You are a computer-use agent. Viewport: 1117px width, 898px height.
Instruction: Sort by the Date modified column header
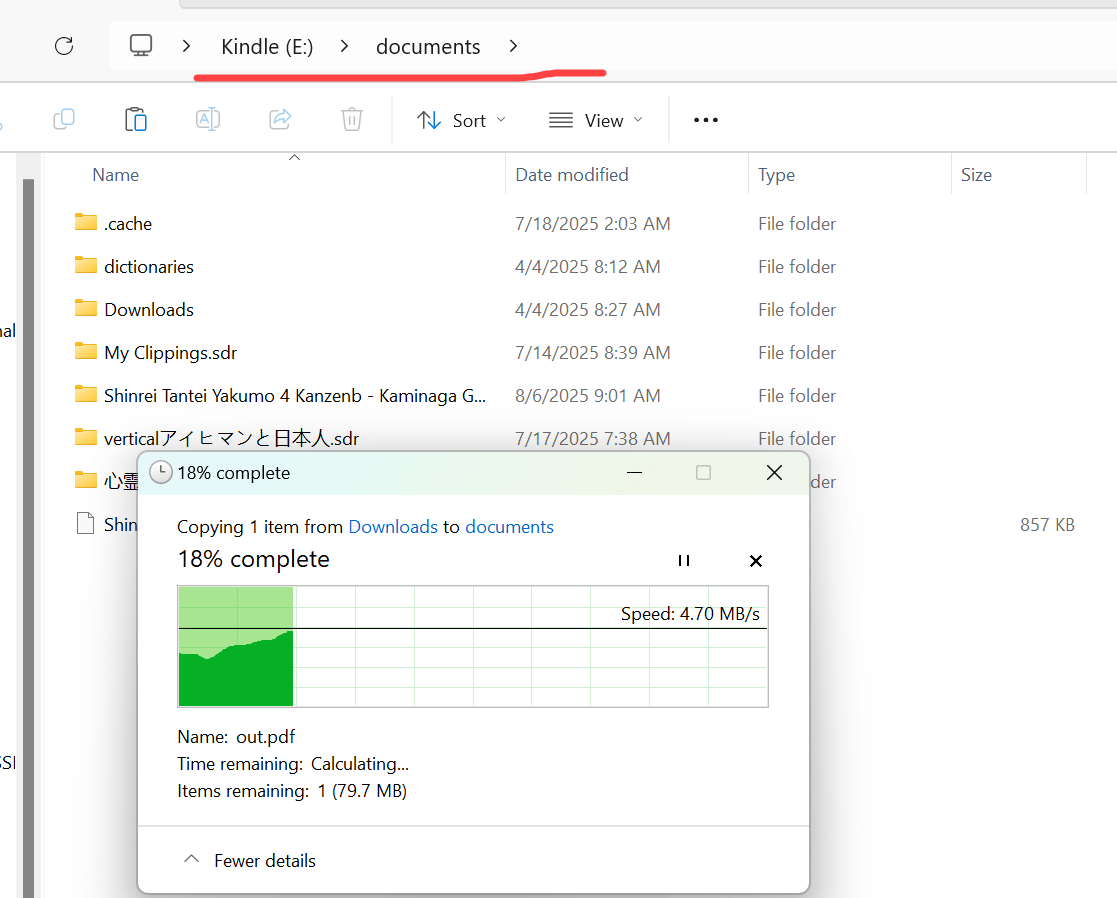click(572, 175)
